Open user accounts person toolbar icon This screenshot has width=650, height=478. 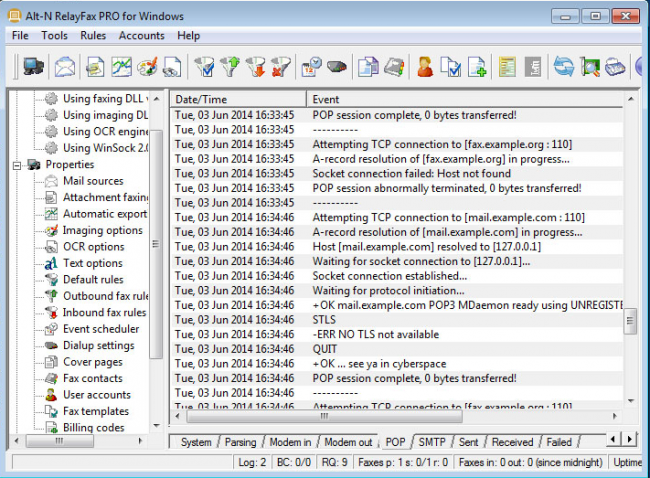click(x=425, y=67)
